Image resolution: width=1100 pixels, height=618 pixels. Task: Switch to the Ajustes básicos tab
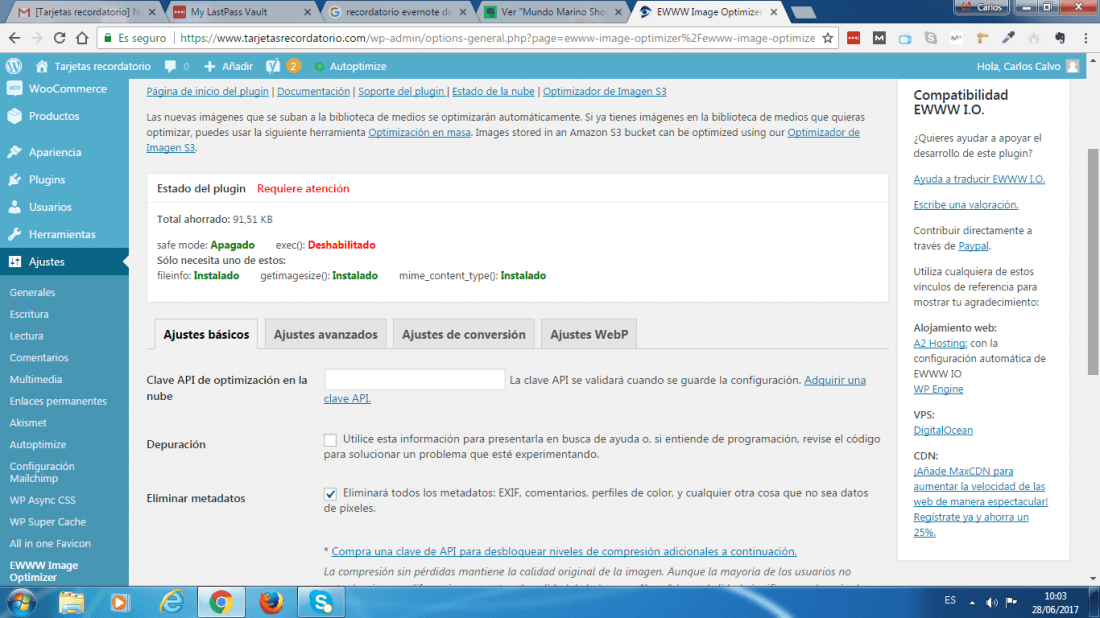[206, 335]
